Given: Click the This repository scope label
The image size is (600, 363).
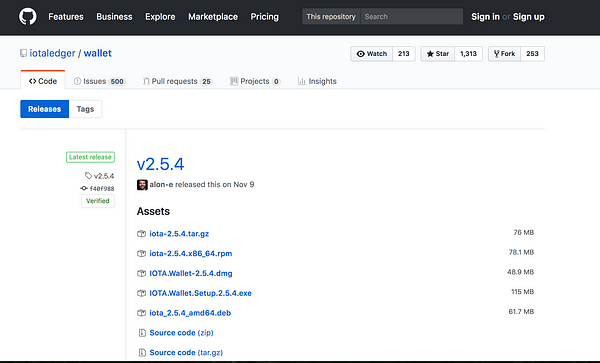Looking at the screenshot, I should (x=331, y=16).
